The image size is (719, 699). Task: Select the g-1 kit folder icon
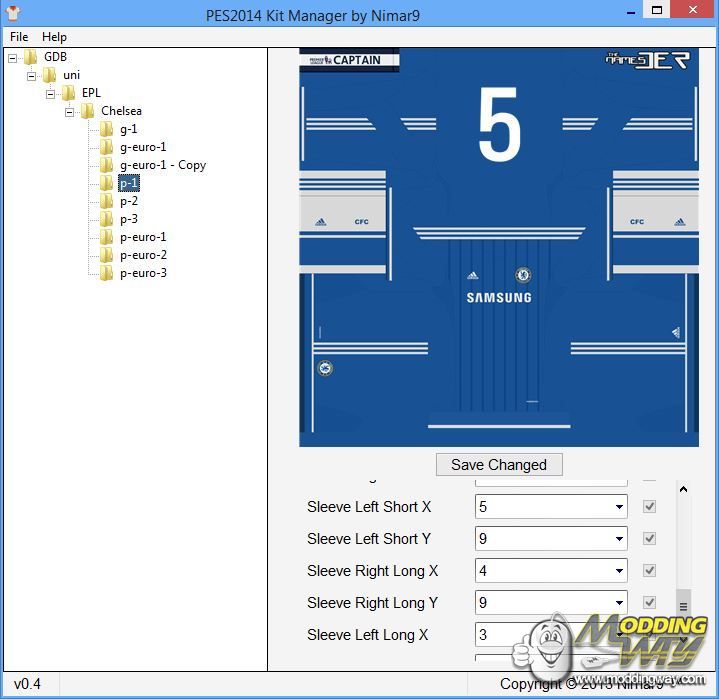coord(106,129)
